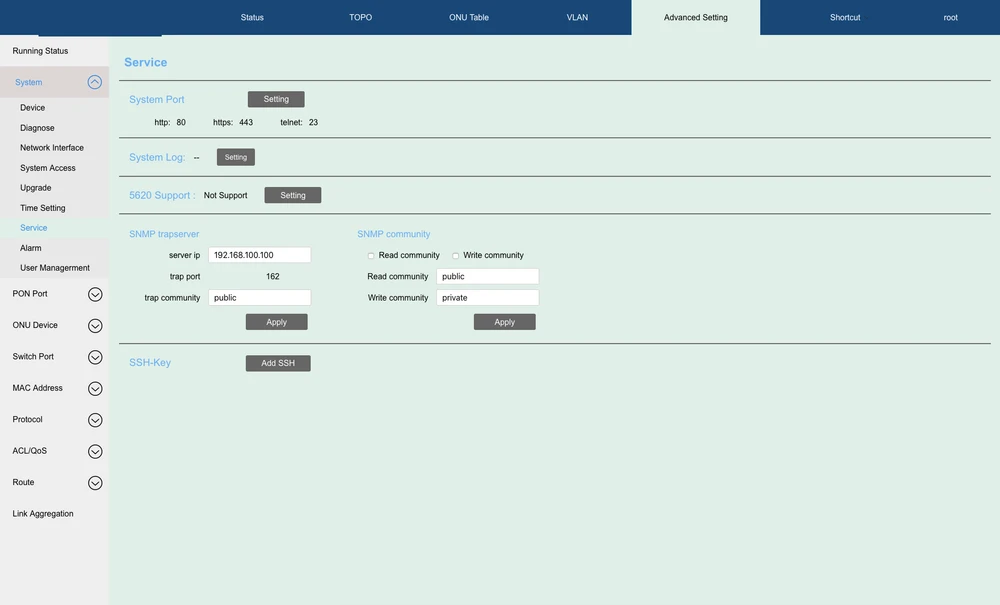Click the server ip input field
The height and width of the screenshot is (605, 1000).
click(x=259, y=255)
